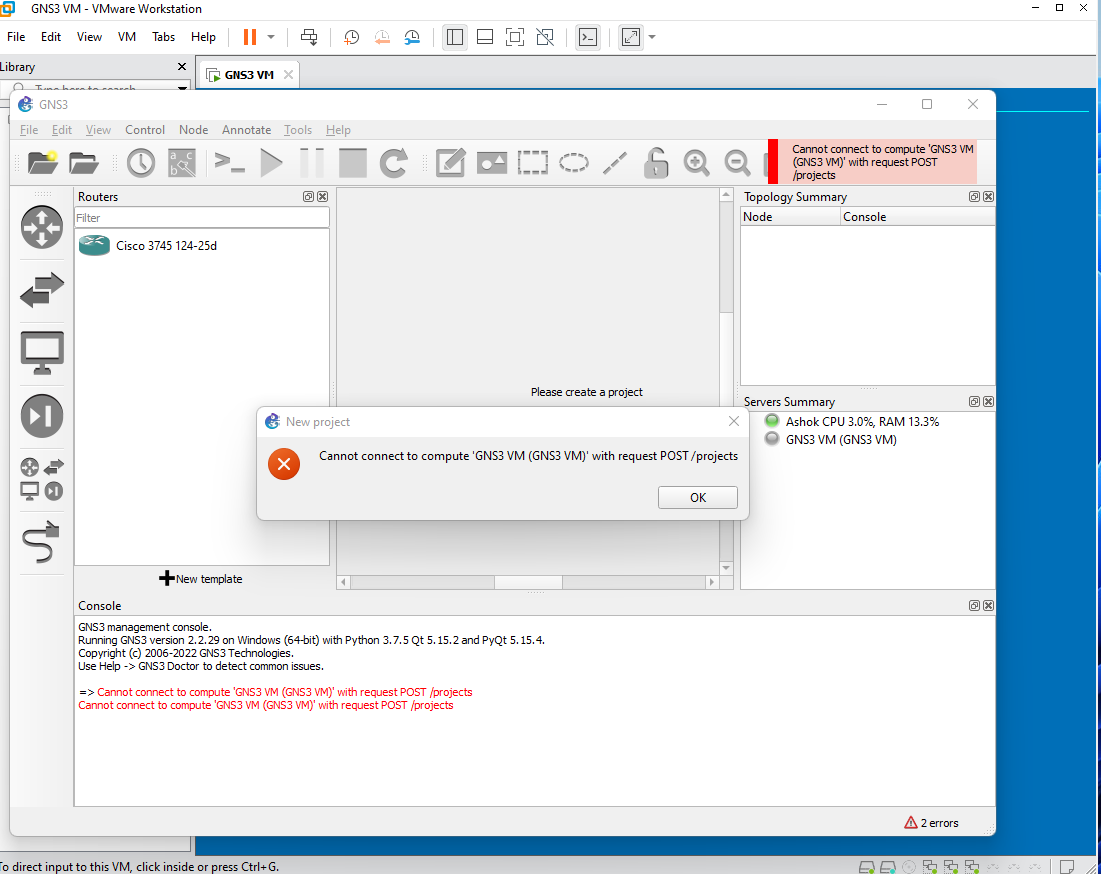Add a note using the pencil icon
Screen dimensions: 1101x874
pos(450,162)
